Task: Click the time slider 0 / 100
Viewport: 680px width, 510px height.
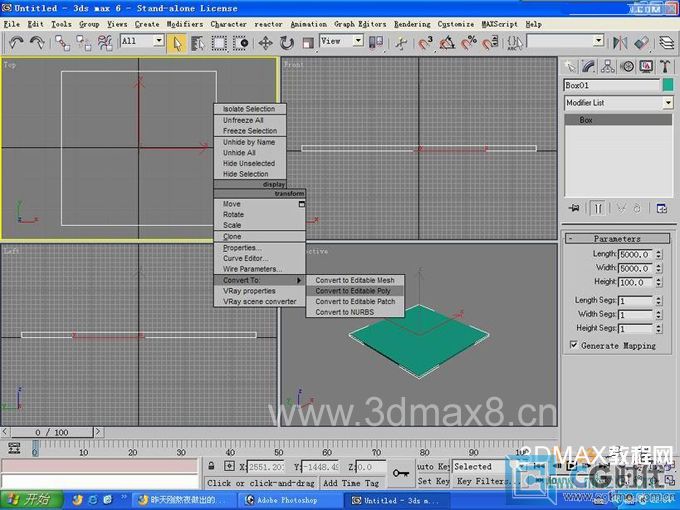Action: (52, 432)
